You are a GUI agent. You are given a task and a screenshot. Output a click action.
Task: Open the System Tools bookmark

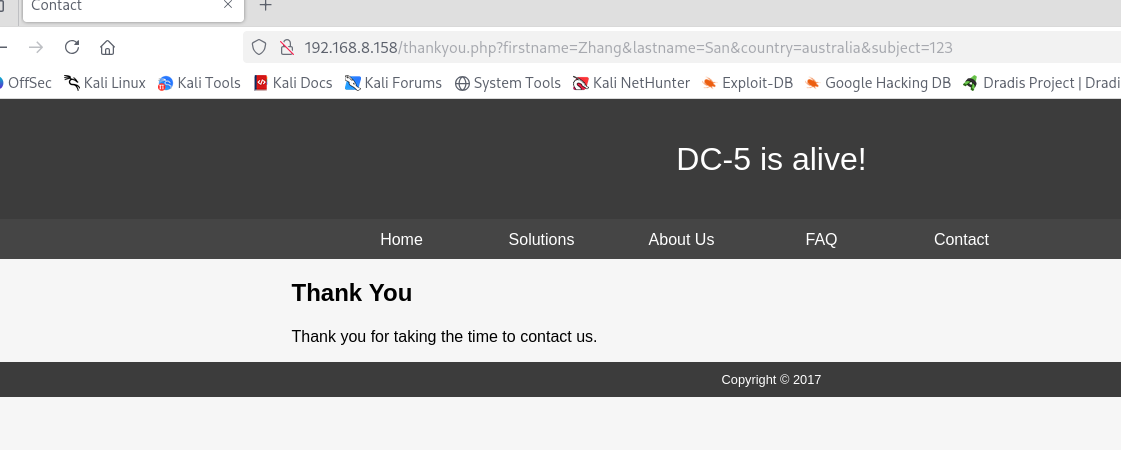507,83
